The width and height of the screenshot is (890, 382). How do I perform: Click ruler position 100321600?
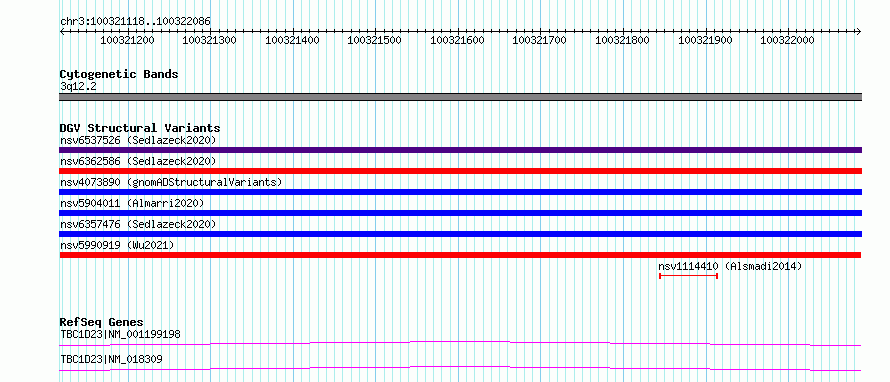coord(457,40)
